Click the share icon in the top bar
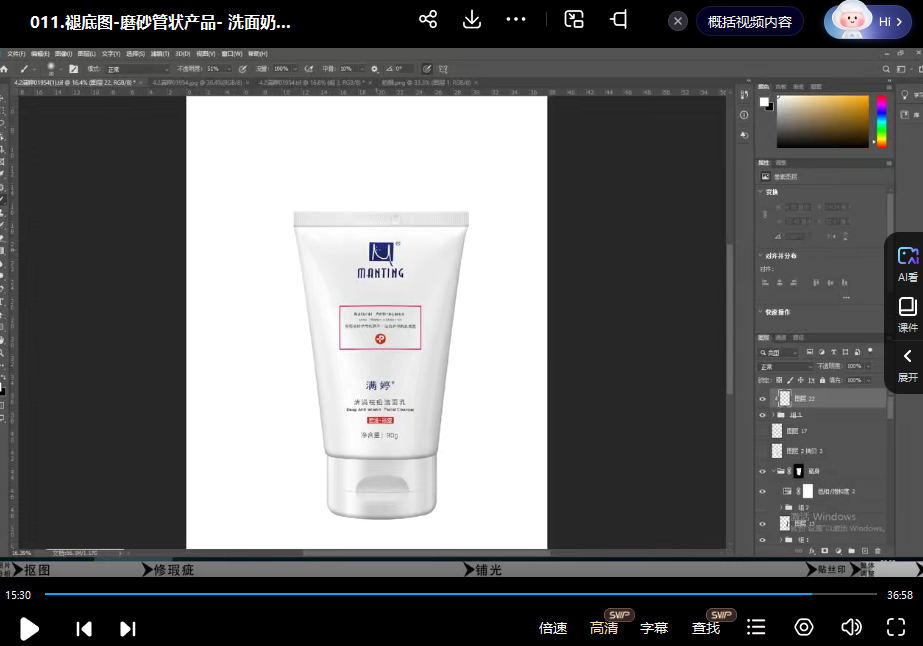This screenshot has width=923, height=646. pos(428,20)
